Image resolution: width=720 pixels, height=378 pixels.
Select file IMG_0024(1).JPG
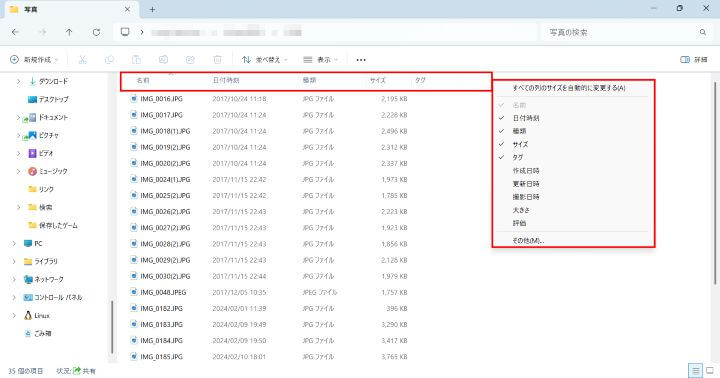(x=165, y=179)
